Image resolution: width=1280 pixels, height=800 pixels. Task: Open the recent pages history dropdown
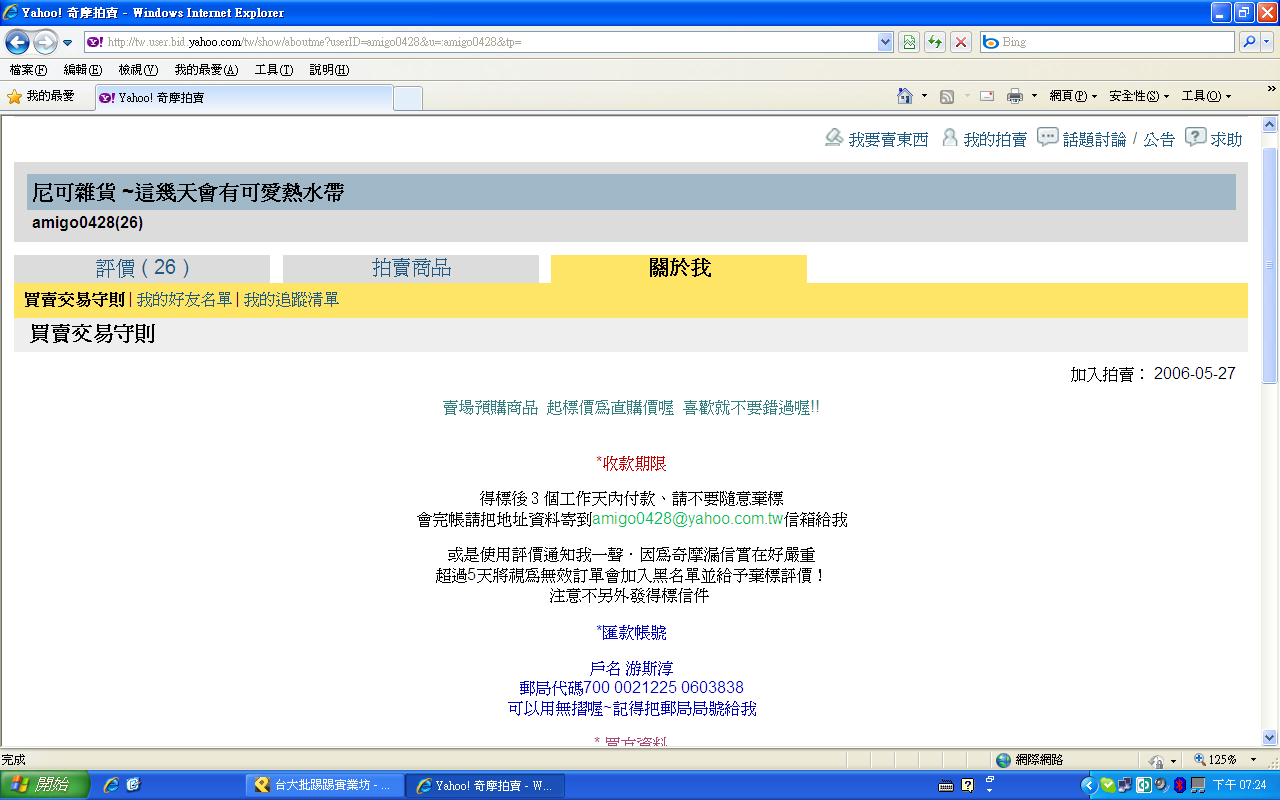tap(67, 43)
